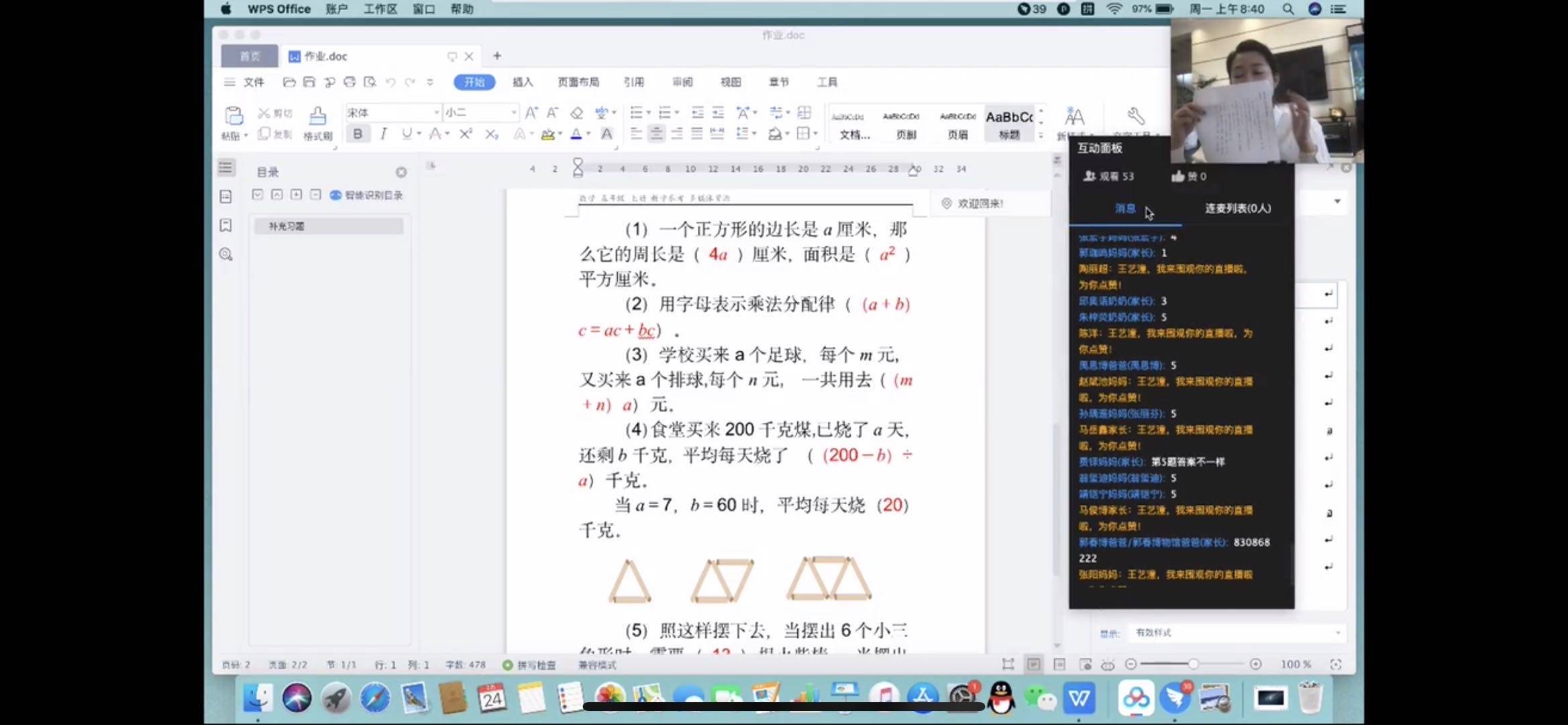Switch to the 首页 tab
1568x725 pixels.
250,56
